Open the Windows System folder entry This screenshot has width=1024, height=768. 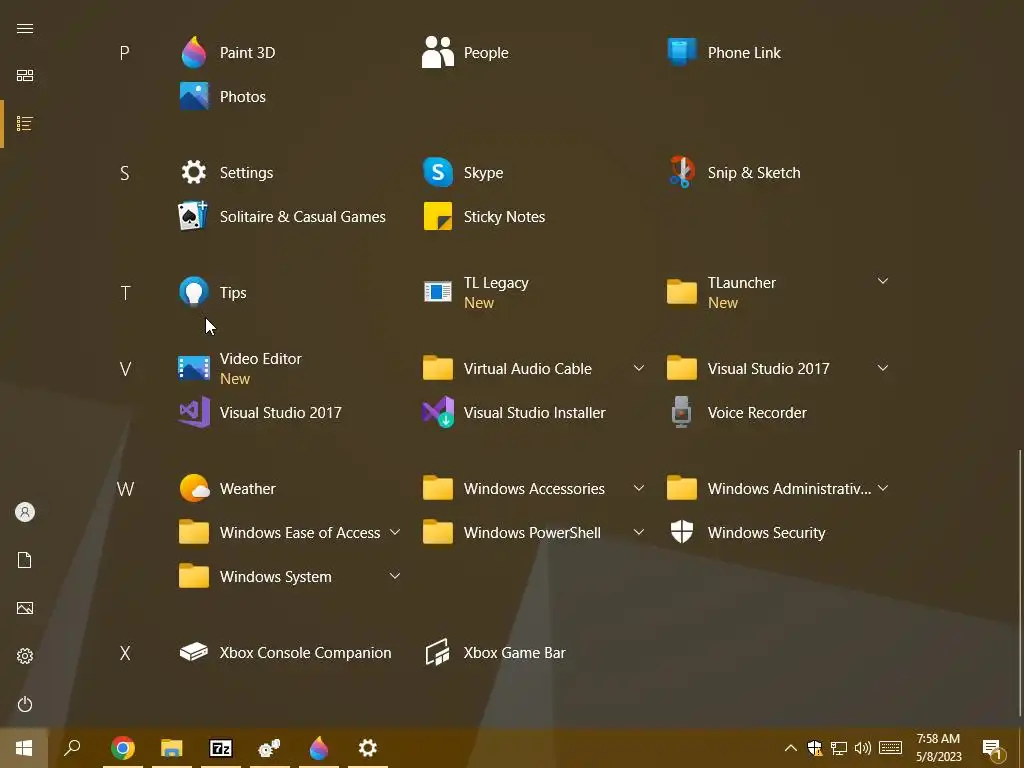pyautogui.click(x=291, y=576)
